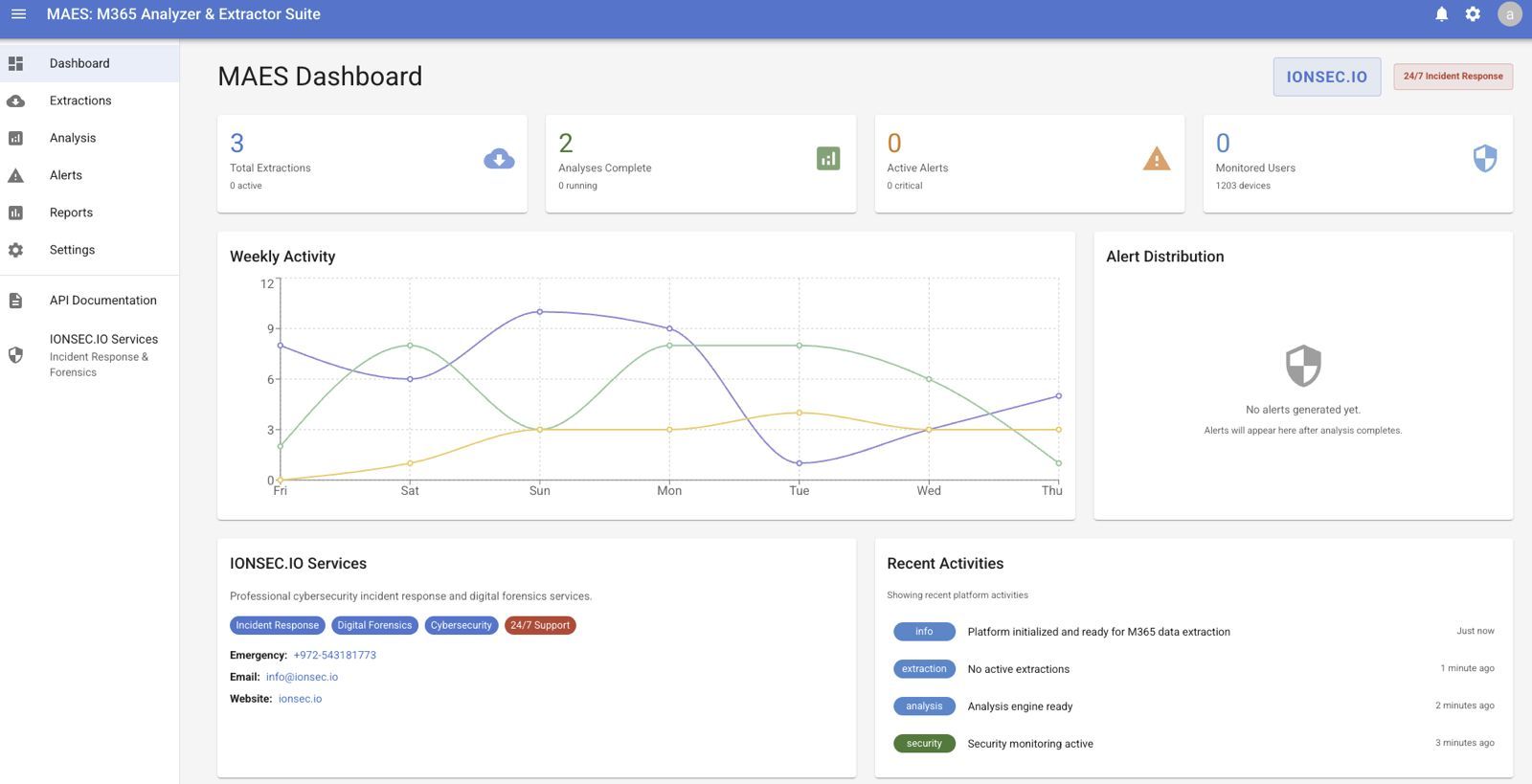The width and height of the screenshot is (1532, 784).
Task: Click the orange warning icon on Active Alerts
Action: pyautogui.click(x=1157, y=159)
